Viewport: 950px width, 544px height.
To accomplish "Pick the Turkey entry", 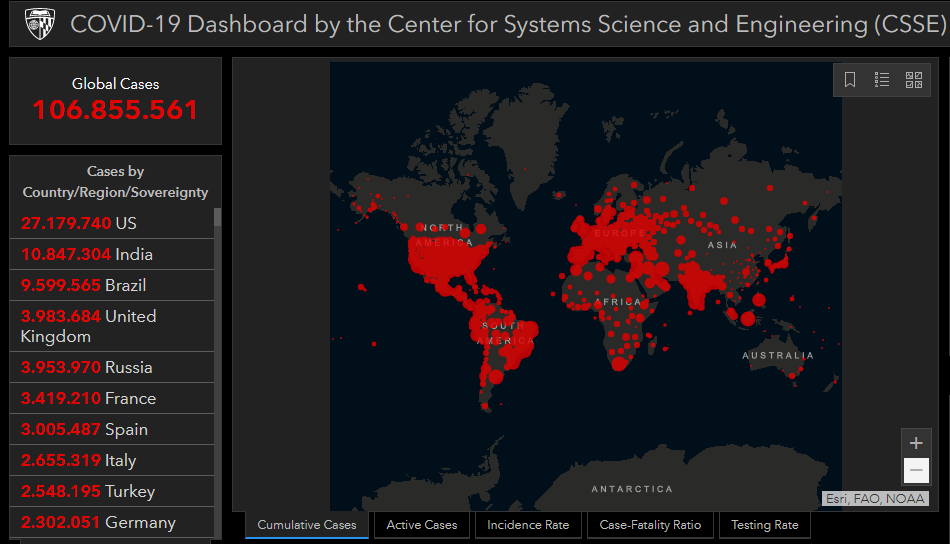I will pyautogui.click(x=112, y=491).
